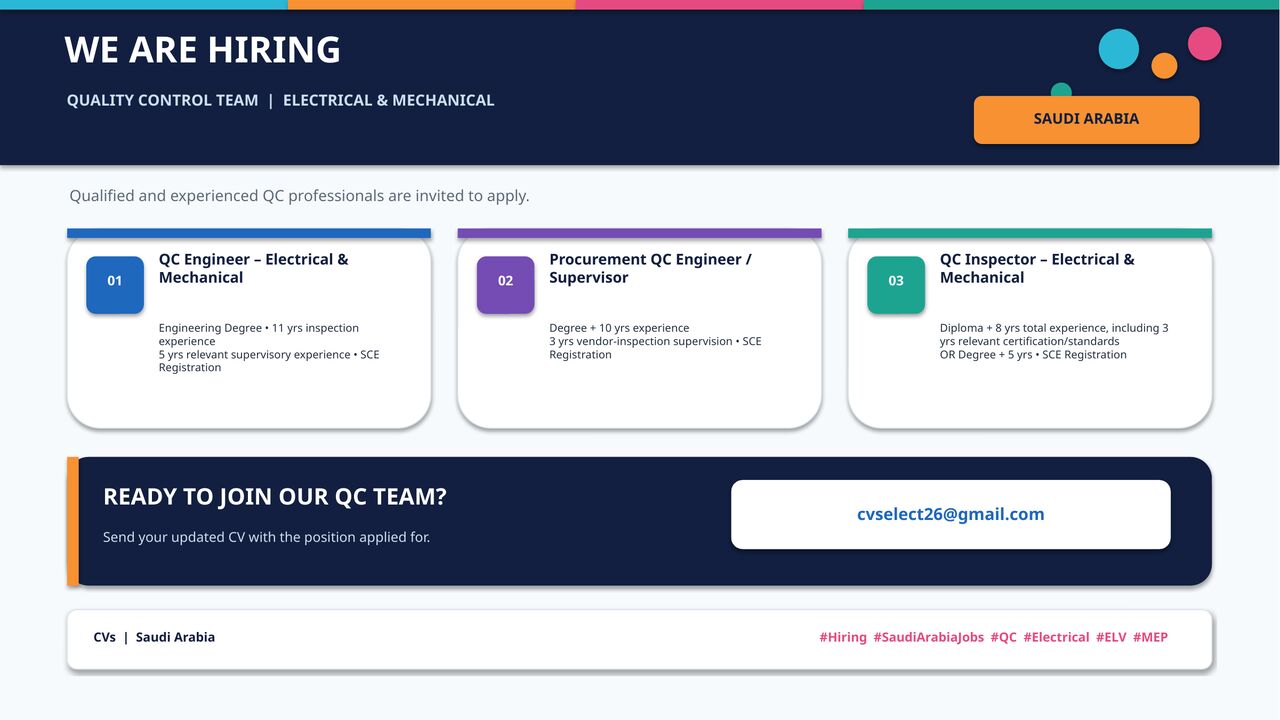Click the purple 02 number badge
The width and height of the screenshot is (1280, 720).
pos(505,285)
